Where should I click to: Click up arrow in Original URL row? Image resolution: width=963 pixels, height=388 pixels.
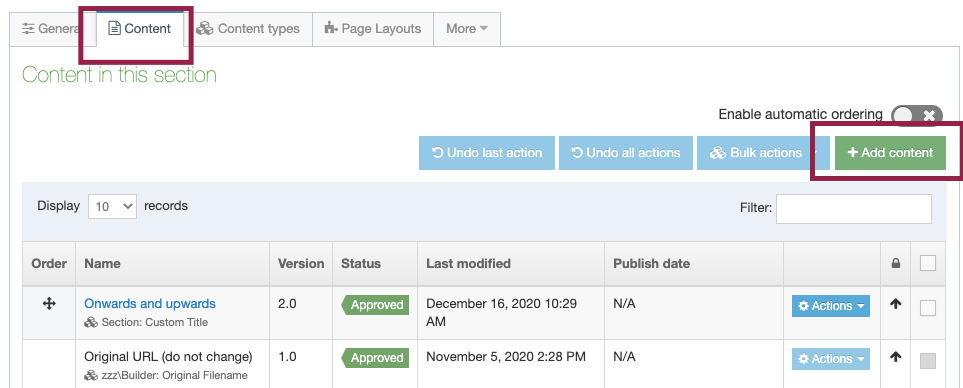tap(895, 356)
